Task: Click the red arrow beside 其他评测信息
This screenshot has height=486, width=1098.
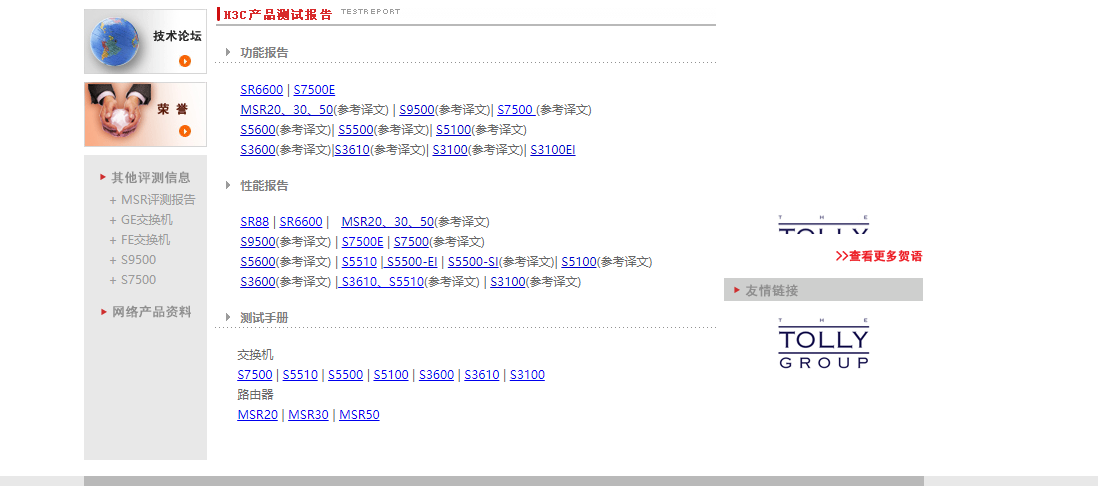Action: 104,177
